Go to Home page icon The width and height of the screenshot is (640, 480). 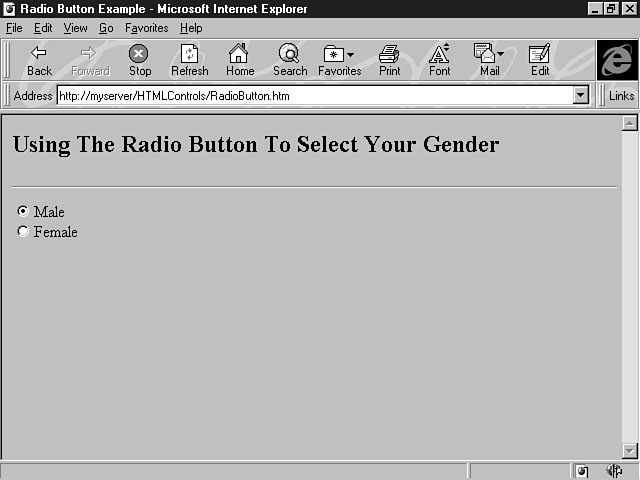[239, 54]
